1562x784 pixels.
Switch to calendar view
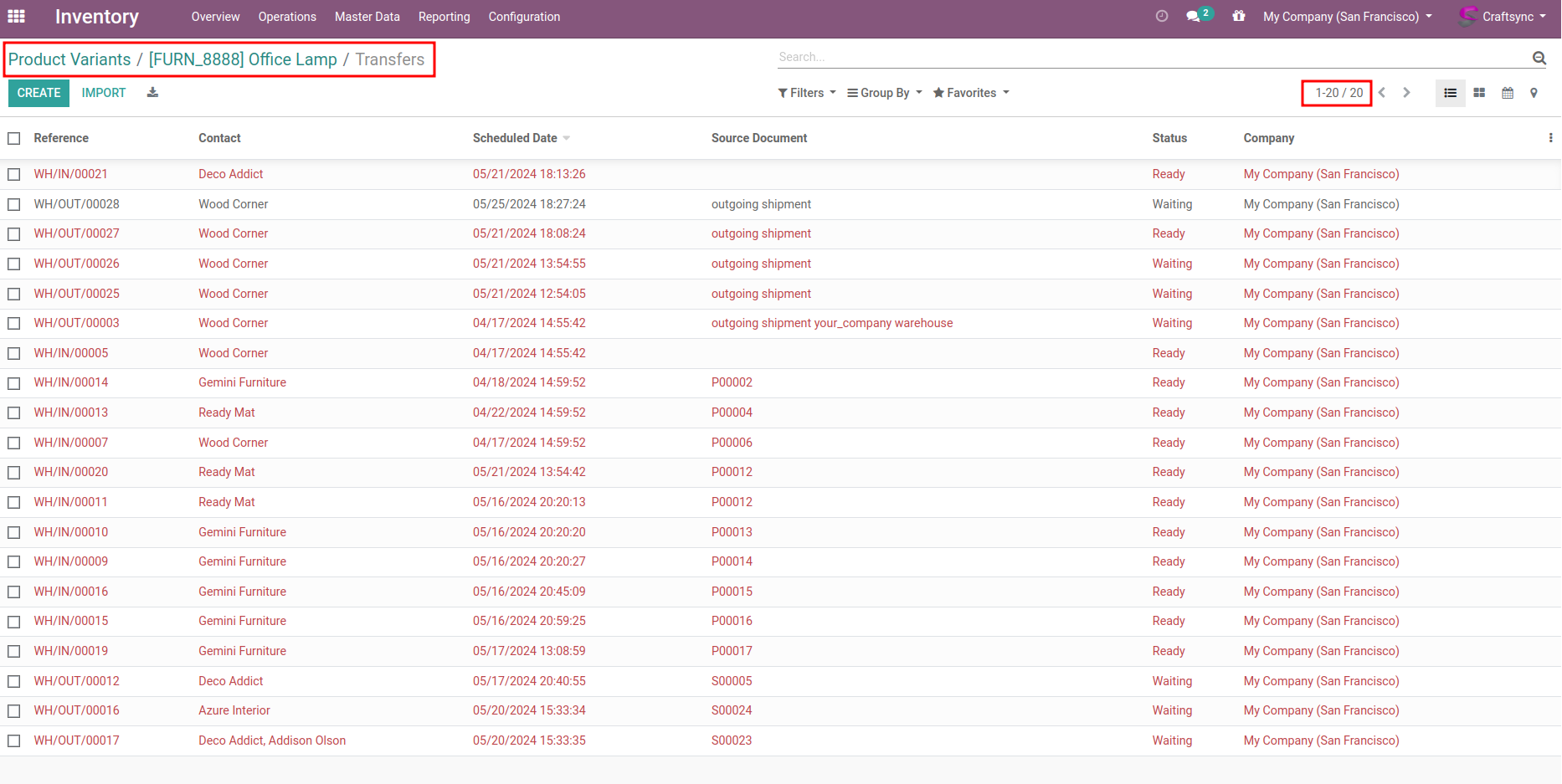point(1508,93)
